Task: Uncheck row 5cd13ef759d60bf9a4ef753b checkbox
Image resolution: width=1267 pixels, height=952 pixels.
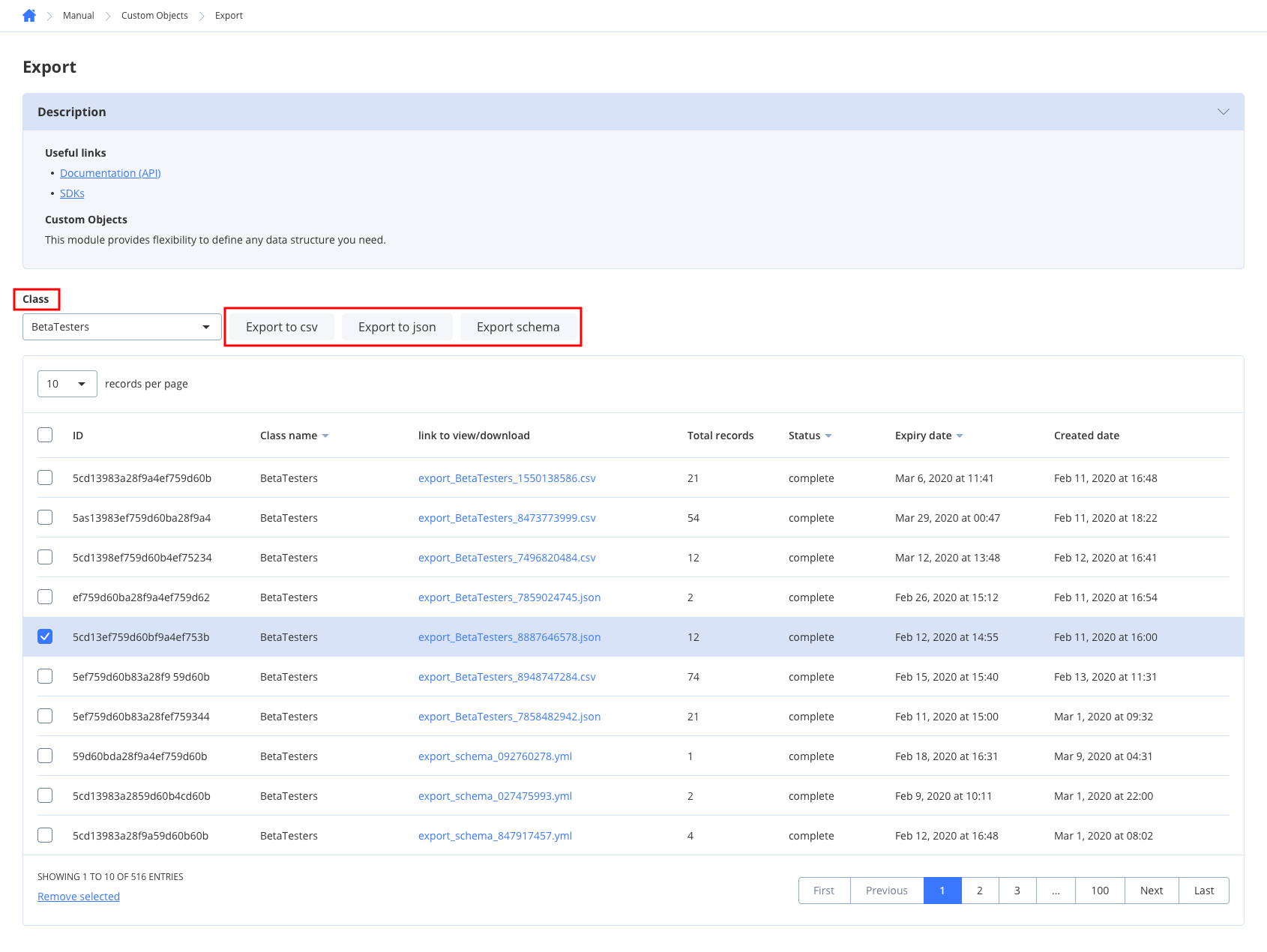Action: [45, 636]
